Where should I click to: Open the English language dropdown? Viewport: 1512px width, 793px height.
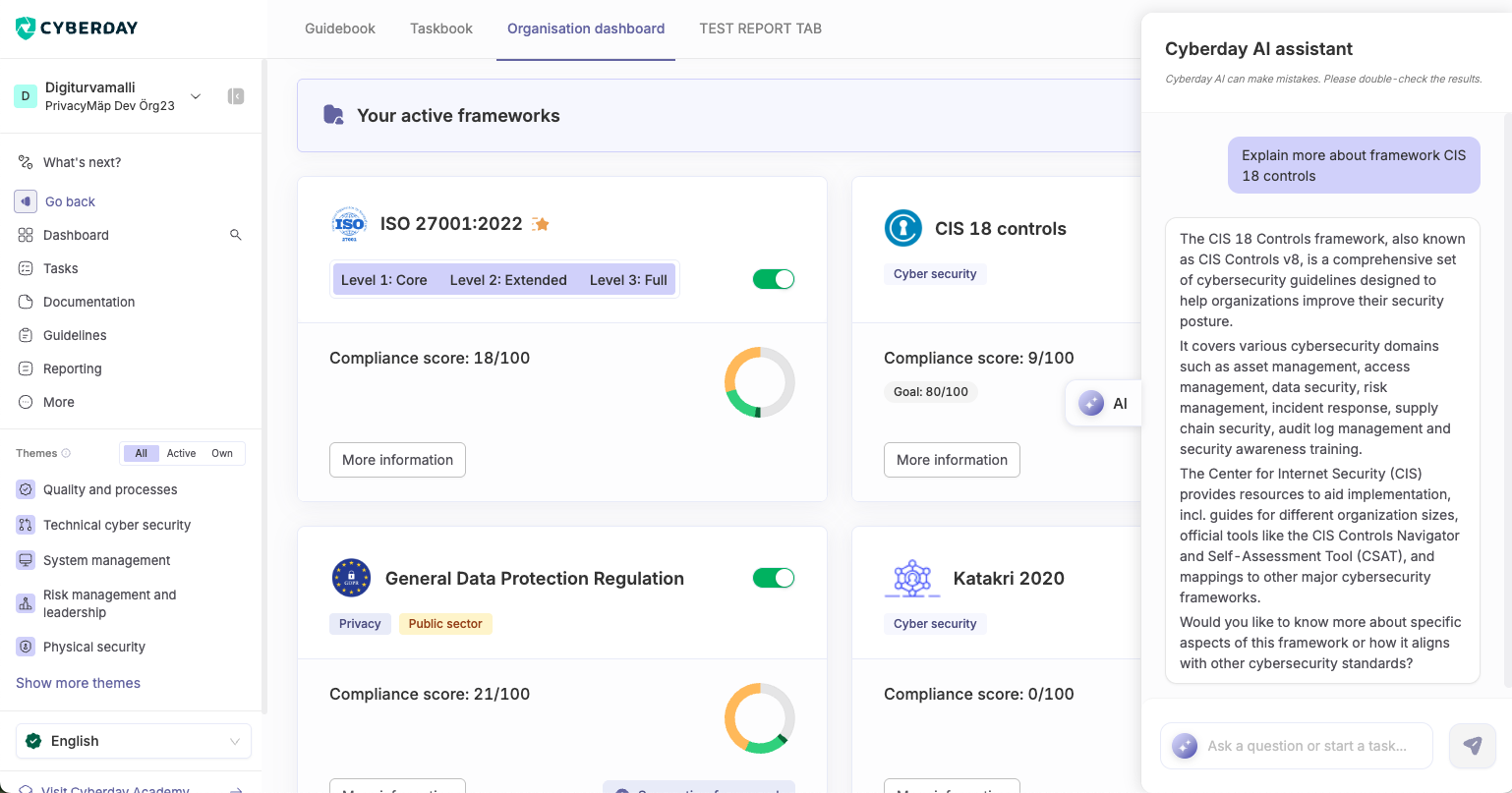pyautogui.click(x=134, y=741)
